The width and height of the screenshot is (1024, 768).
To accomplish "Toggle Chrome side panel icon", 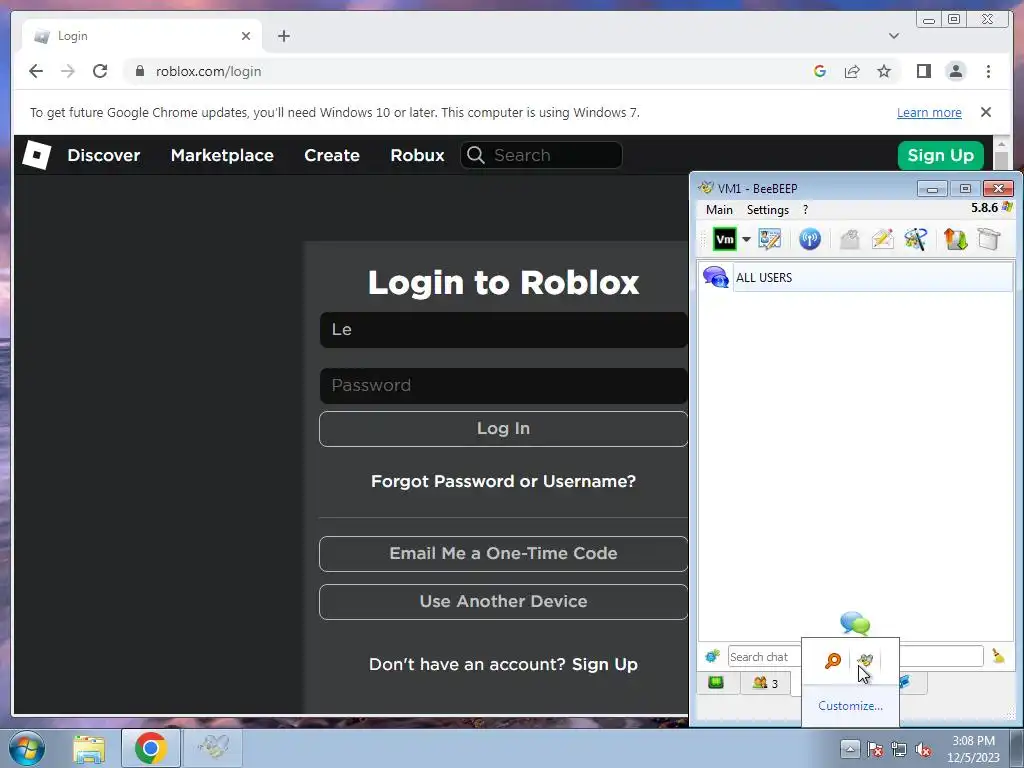I will 923,71.
